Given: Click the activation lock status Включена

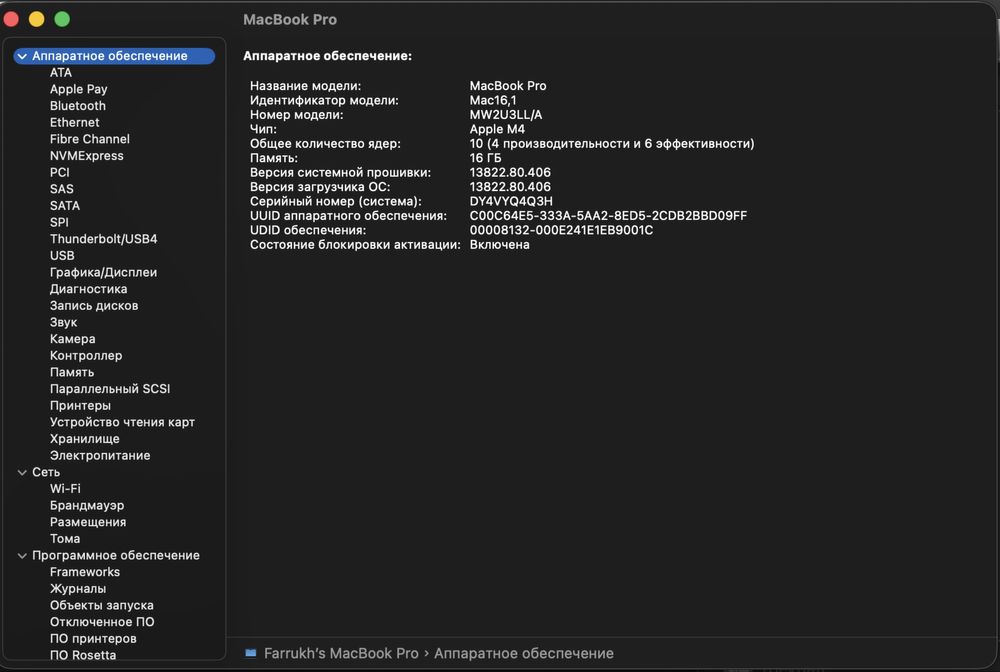Looking at the screenshot, I should [499, 245].
